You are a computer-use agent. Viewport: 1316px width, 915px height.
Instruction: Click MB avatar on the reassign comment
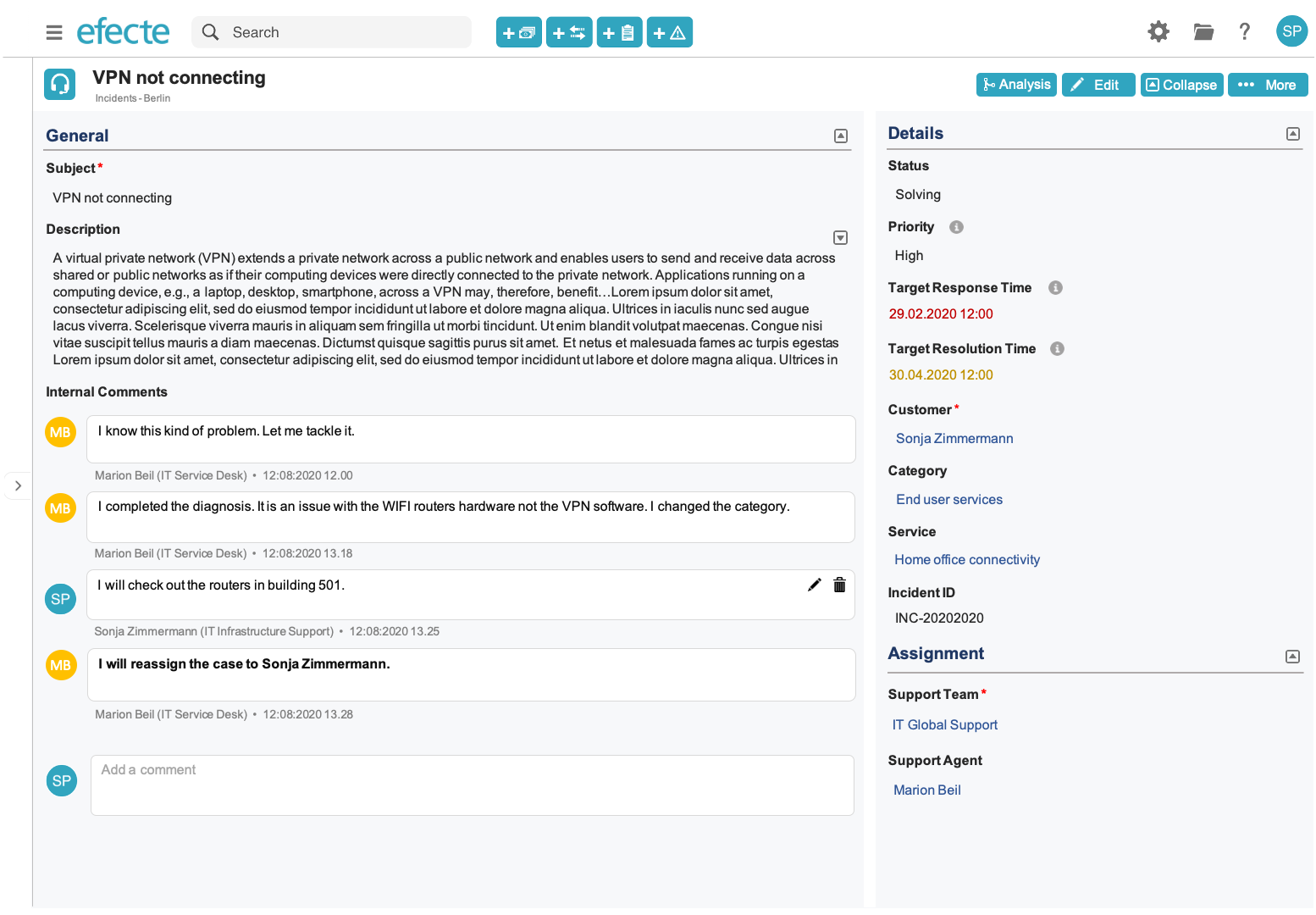pos(61,665)
